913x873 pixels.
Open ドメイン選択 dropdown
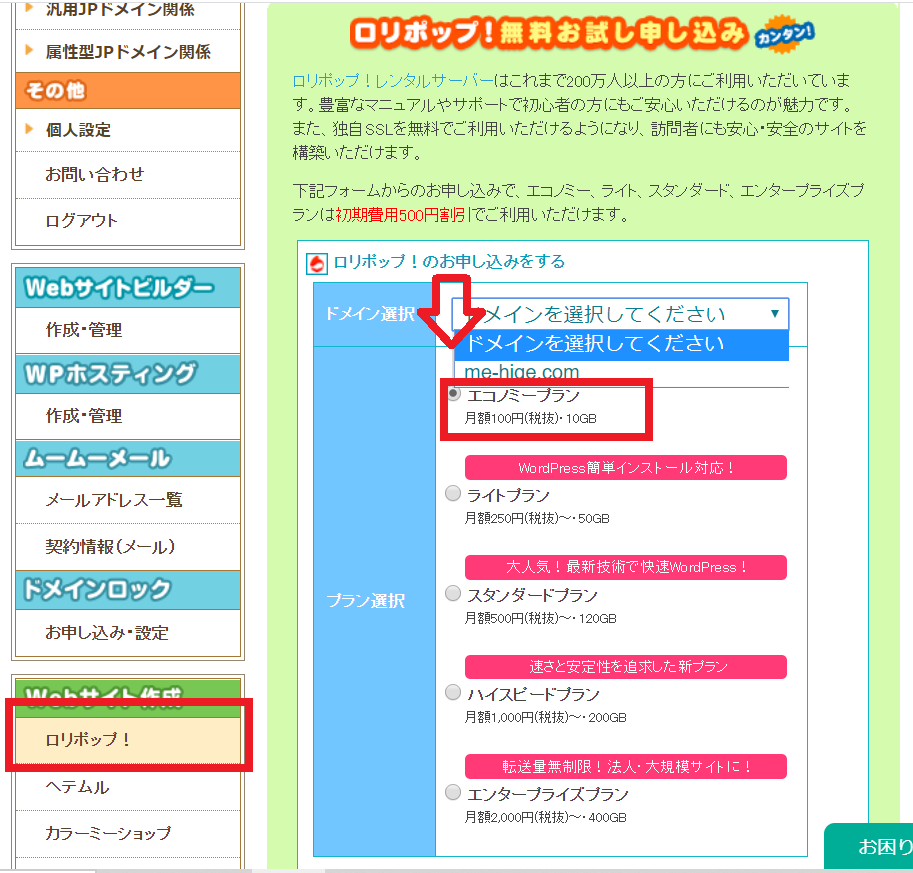(620, 314)
